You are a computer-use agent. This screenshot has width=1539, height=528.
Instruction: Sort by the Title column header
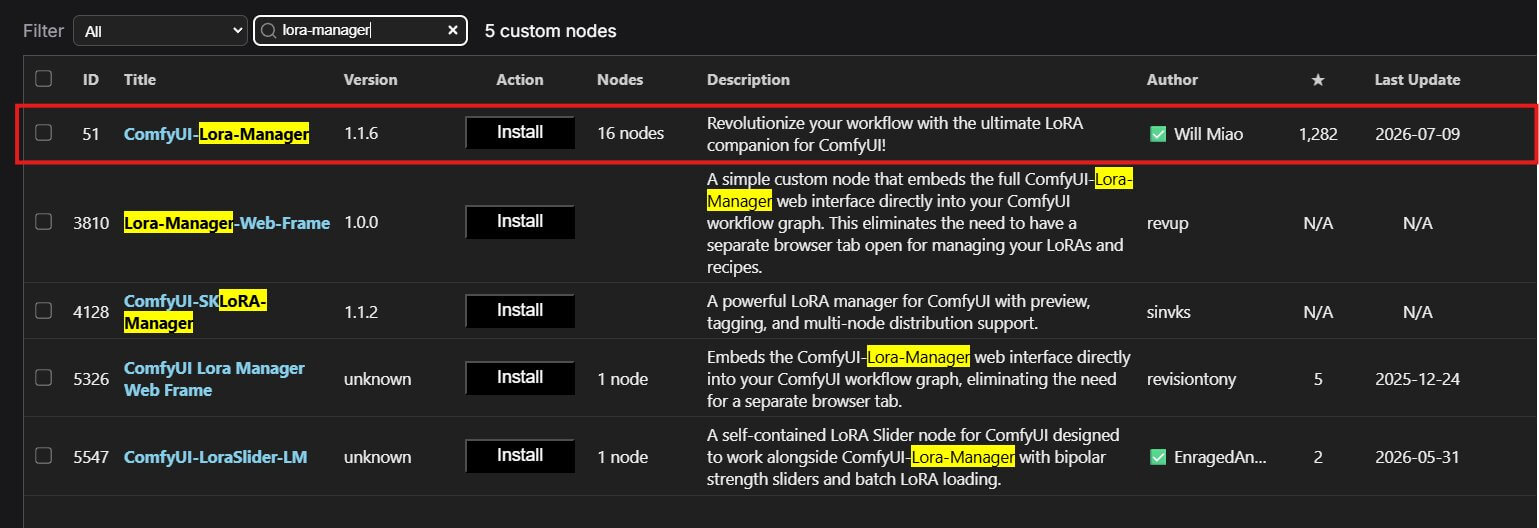click(x=140, y=79)
